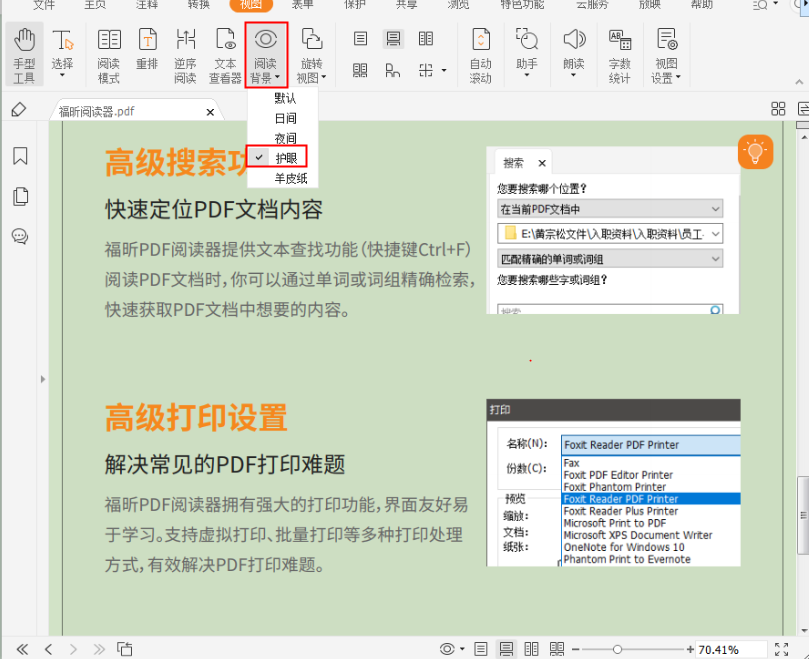Uncheck the 护眼 eye-protection background option
The image size is (809, 659).
284,158
